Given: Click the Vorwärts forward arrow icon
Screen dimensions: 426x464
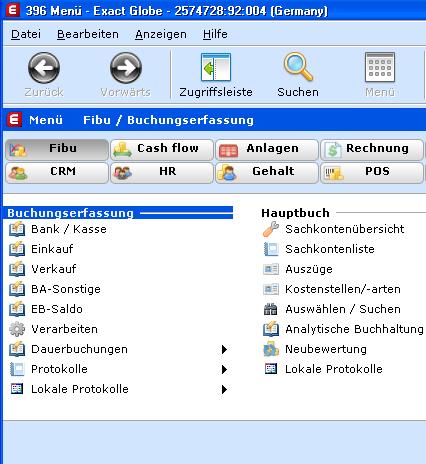Looking at the screenshot, I should [126, 68].
